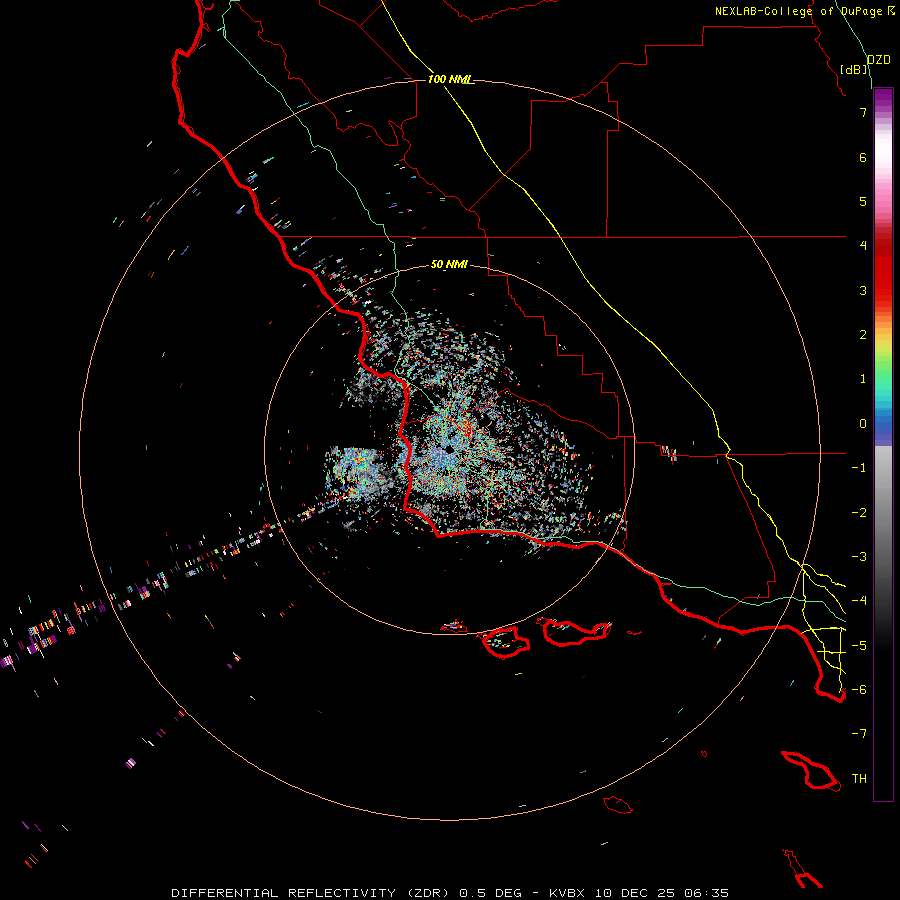Screen dimensions: 900x900
Task: Click the 06:35 timestamp in the caption
Action: (x=707, y=893)
